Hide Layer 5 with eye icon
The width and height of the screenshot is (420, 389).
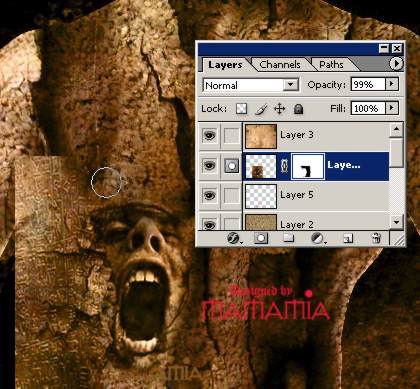tap(210, 195)
